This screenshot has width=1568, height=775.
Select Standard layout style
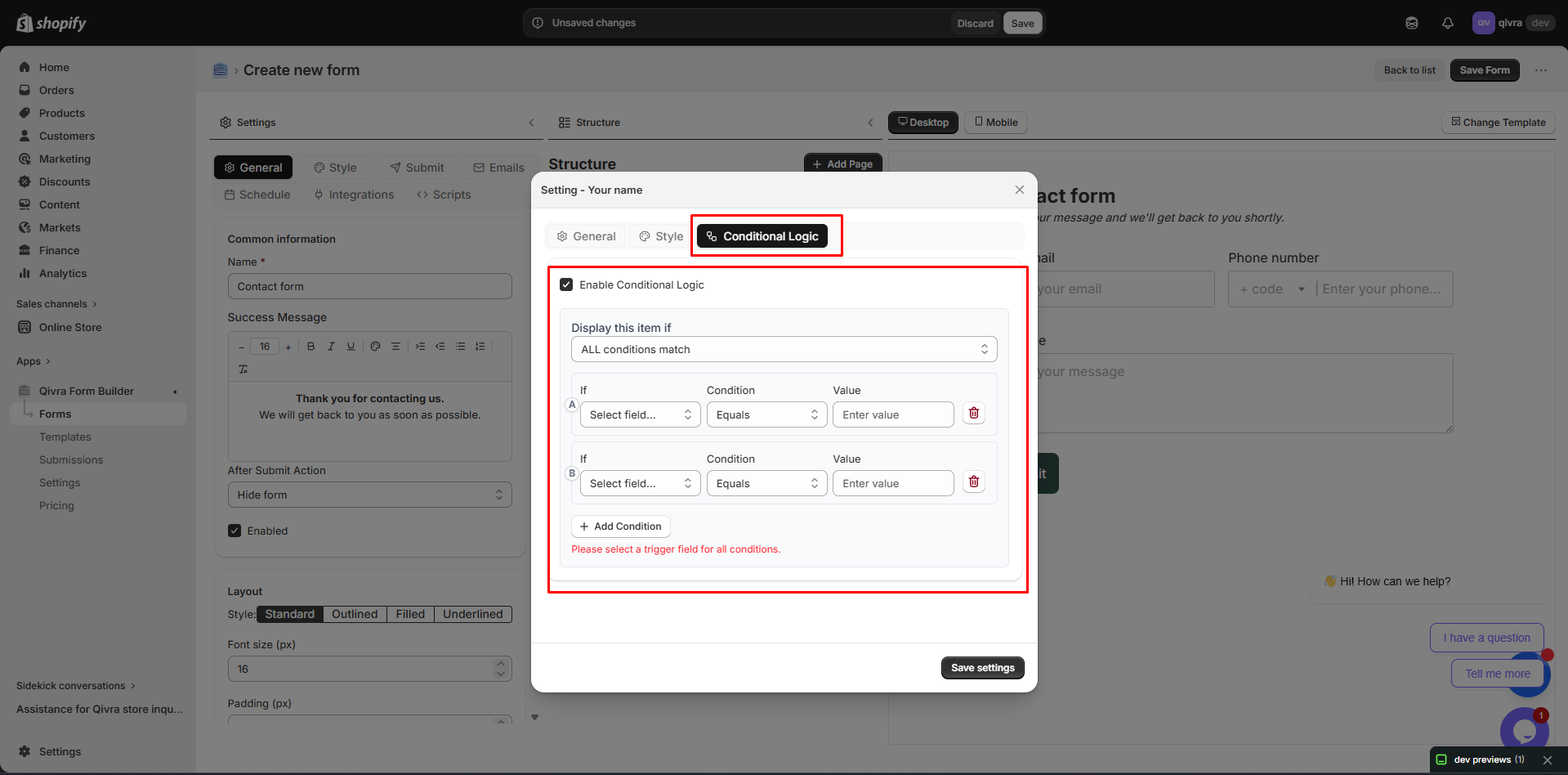pyautogui.click(x=289, y=614)
